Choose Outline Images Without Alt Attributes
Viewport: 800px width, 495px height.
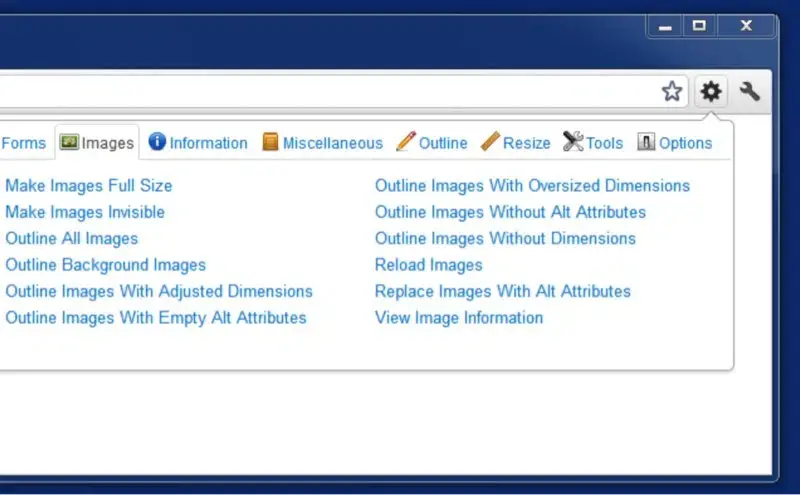tap(510, 212)
